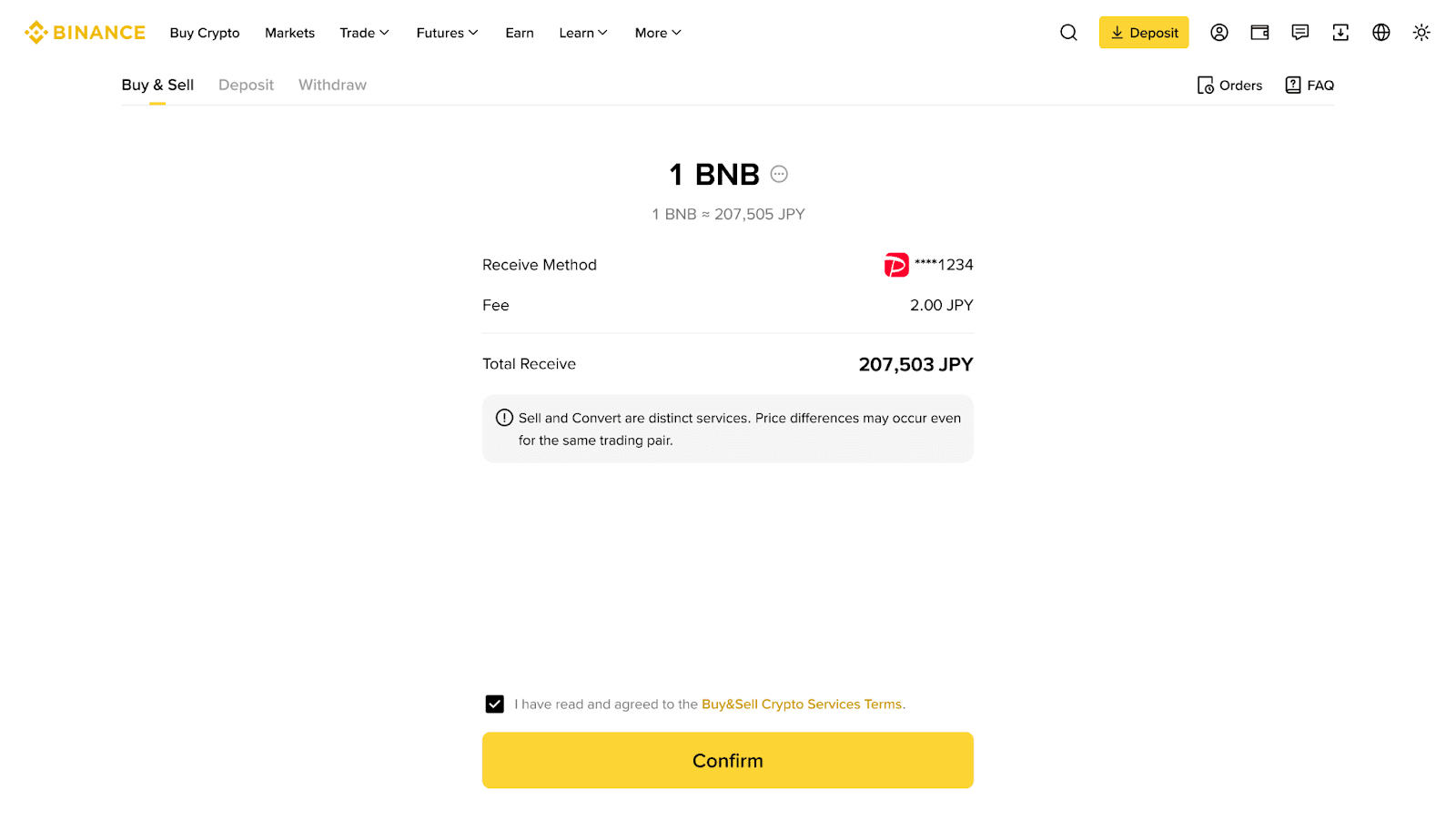Switch to the Deposit tab
1456x821 pixels.
point(246,85)
